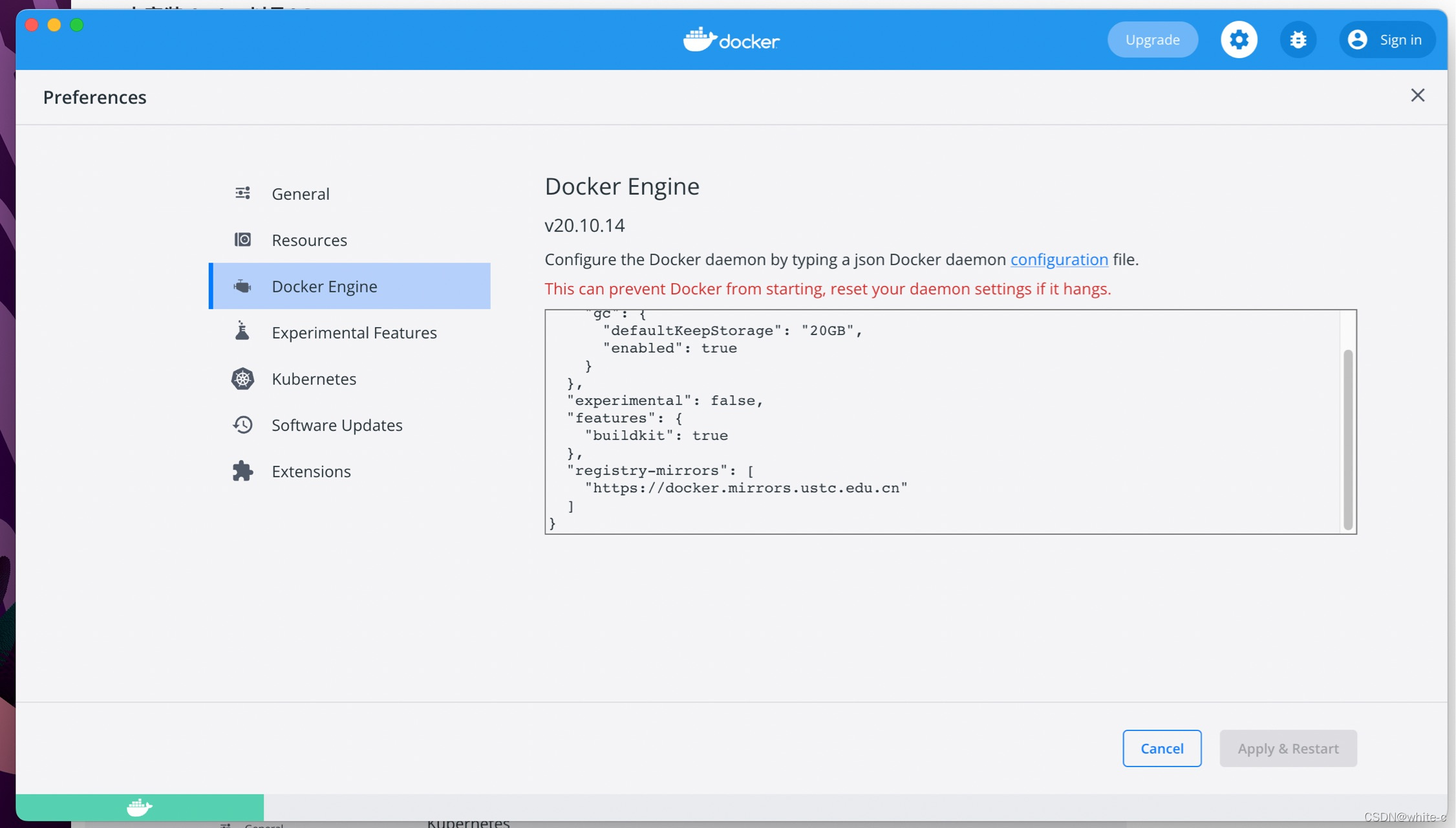Click Cancel to discard changes
This screenshot has height=828, width=1456.
click(x=1161, y=748)
